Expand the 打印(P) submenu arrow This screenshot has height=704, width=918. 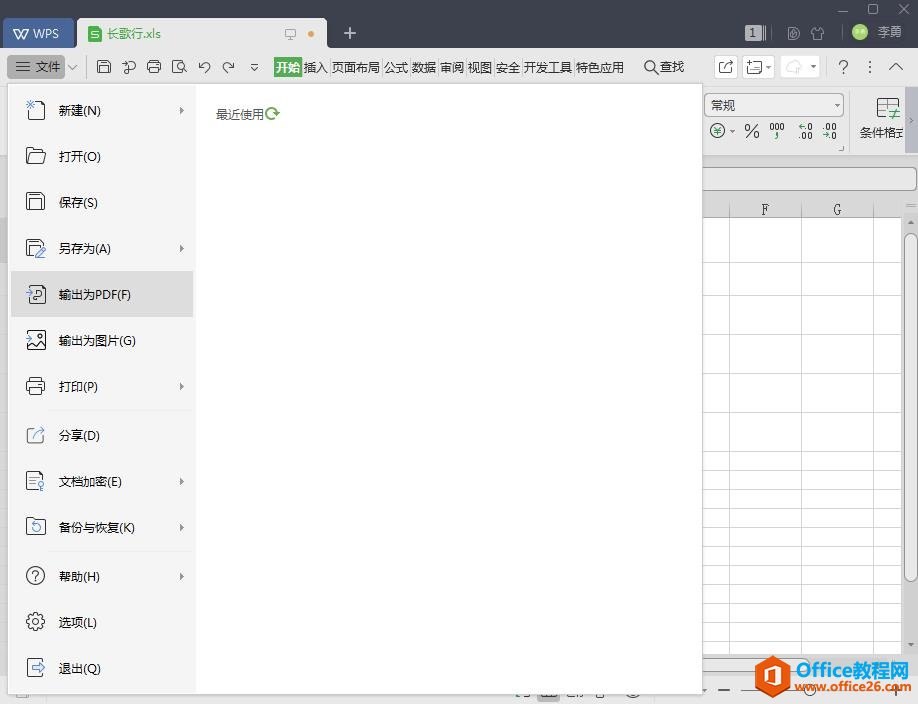[x=181, y=386]
